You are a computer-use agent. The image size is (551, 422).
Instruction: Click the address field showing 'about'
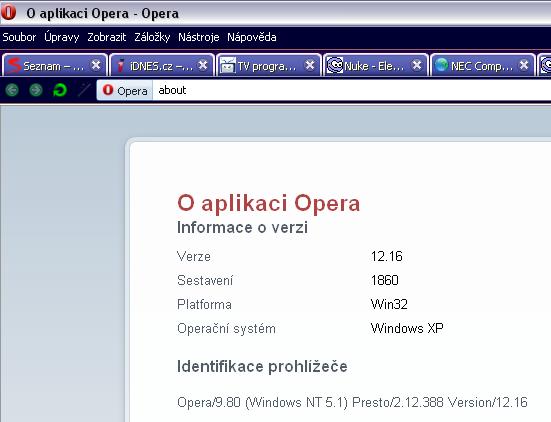click(351, 90)
